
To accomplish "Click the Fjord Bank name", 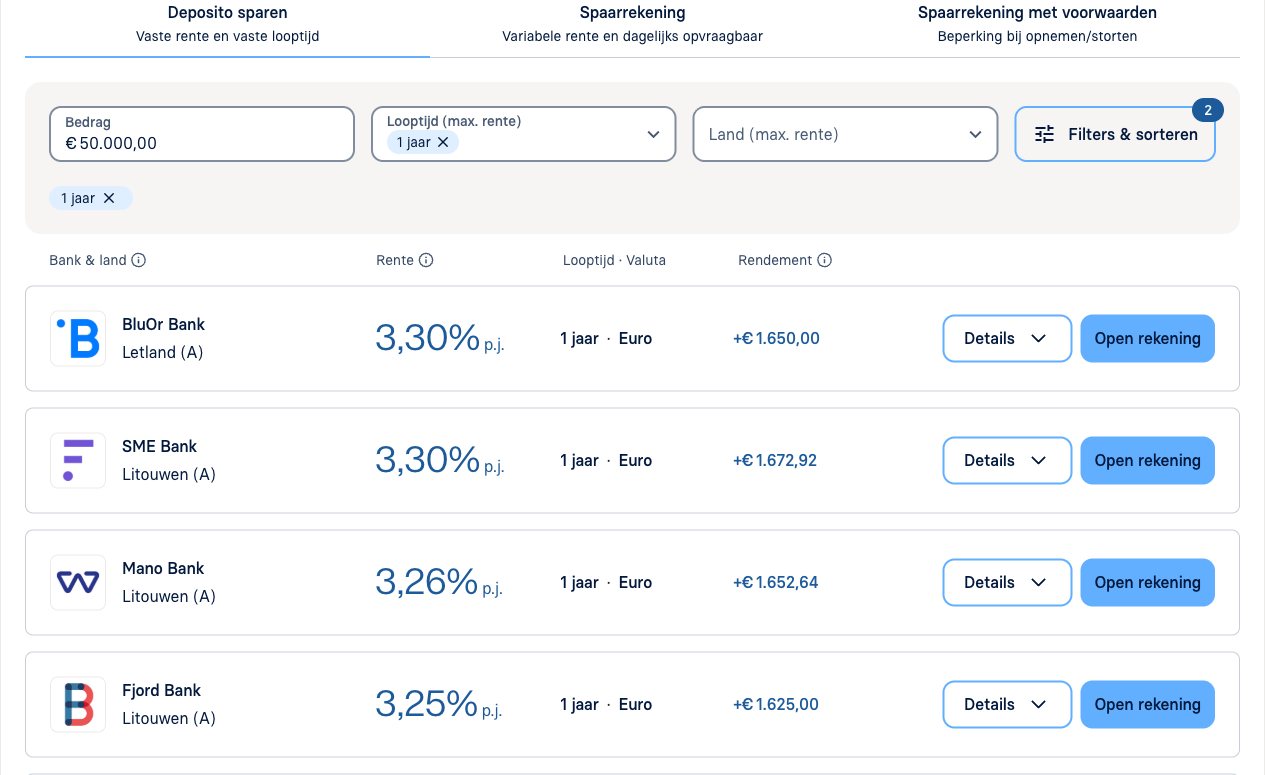I will click(162, 690).
